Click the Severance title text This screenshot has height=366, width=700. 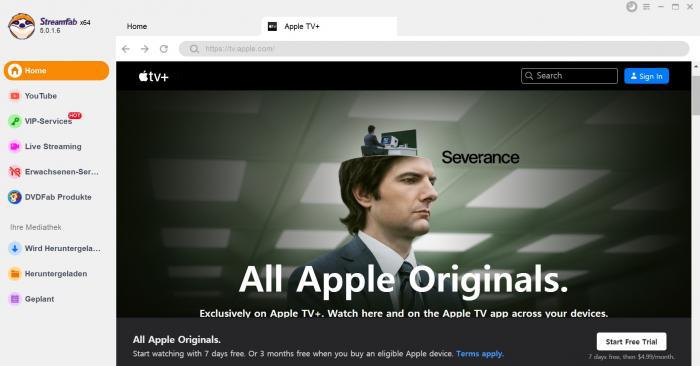tap(480, 157)
